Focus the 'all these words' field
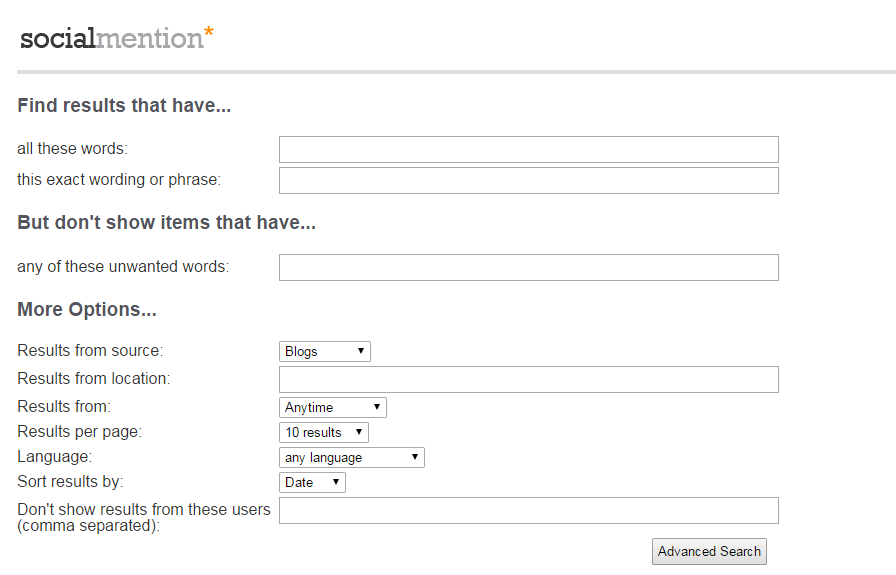896x575 pixels. (529, 149)
